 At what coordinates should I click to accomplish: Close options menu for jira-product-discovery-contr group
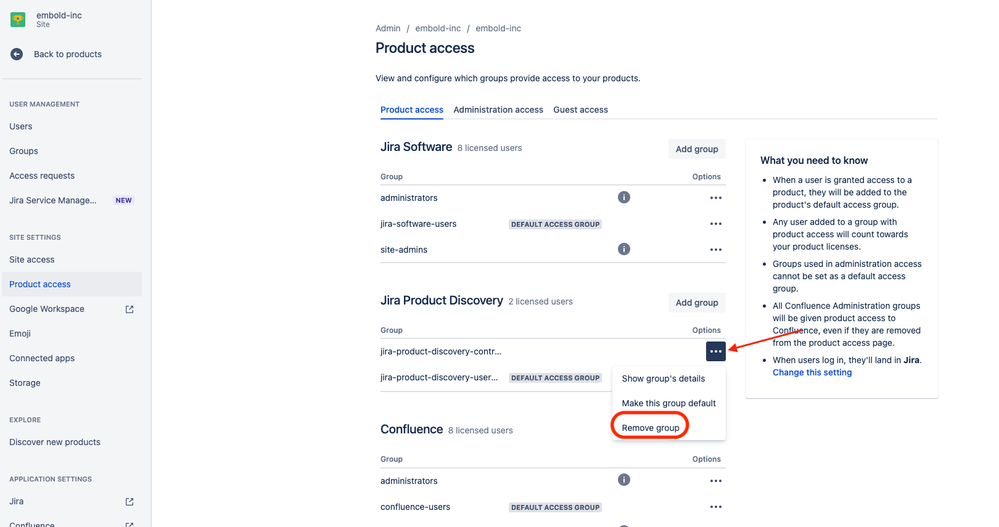pos(715,351)
